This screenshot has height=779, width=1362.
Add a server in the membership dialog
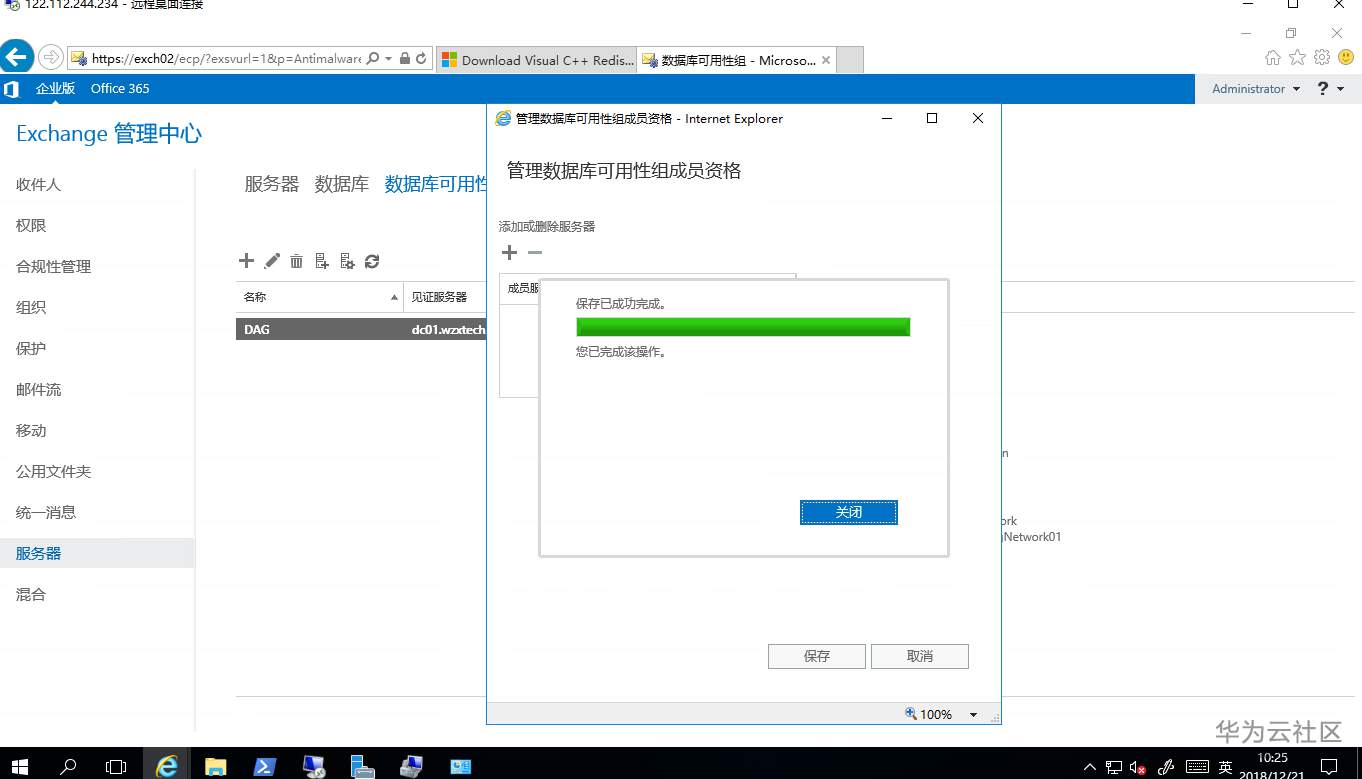509,252
